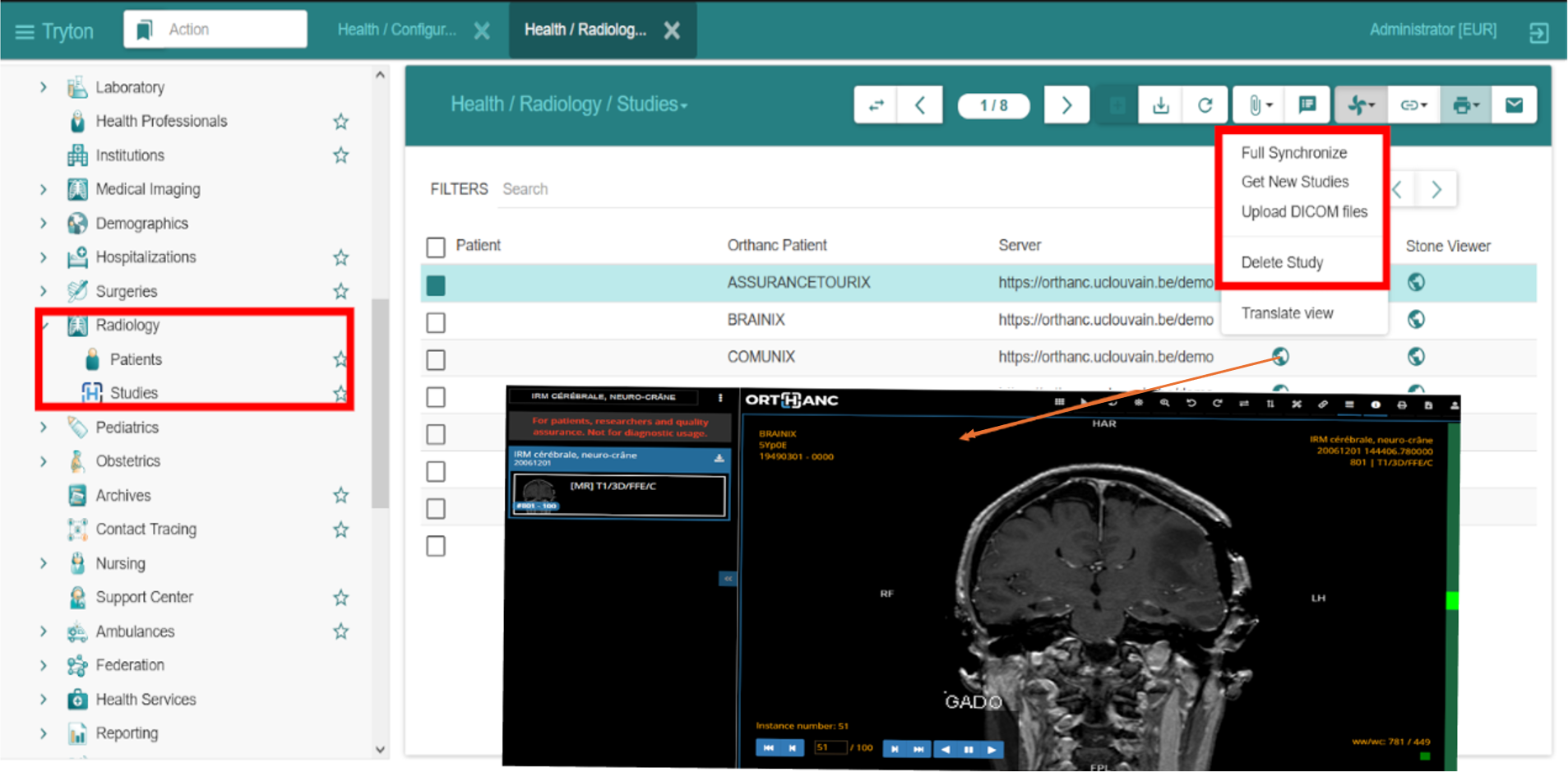This screenshot has height=777, width=1568.
Task: Click the switch view arrows icon
Action: tap(877, 105)
